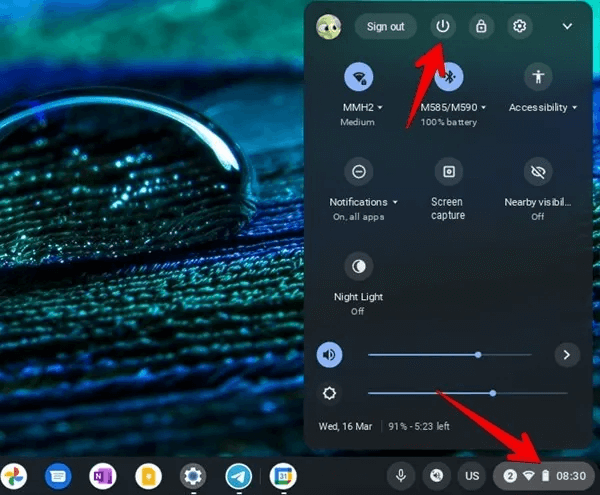Open Google Photos from shelf
This screenshot has height=495, width=600.
tap(13, 476)
